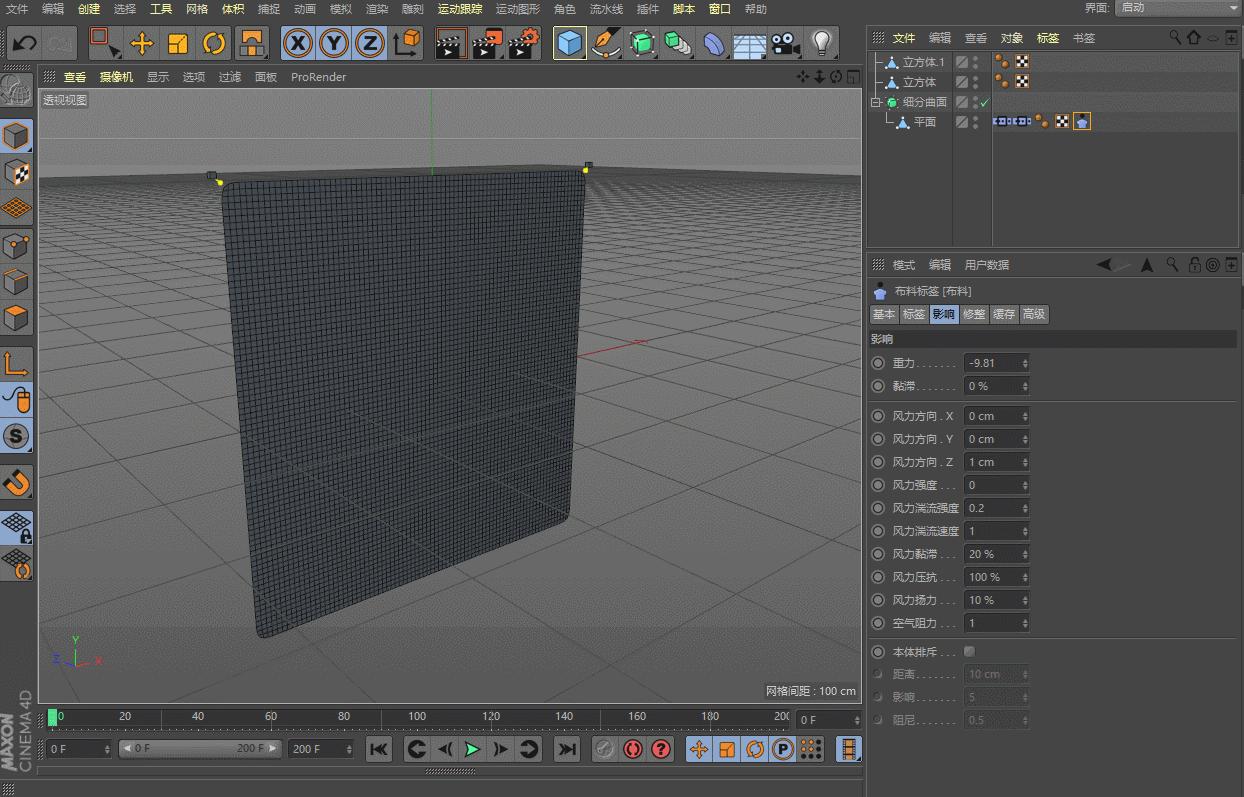1244x797 pixels.
Task: Open the frame field stepper dropdown
Action: pos(858,717)
